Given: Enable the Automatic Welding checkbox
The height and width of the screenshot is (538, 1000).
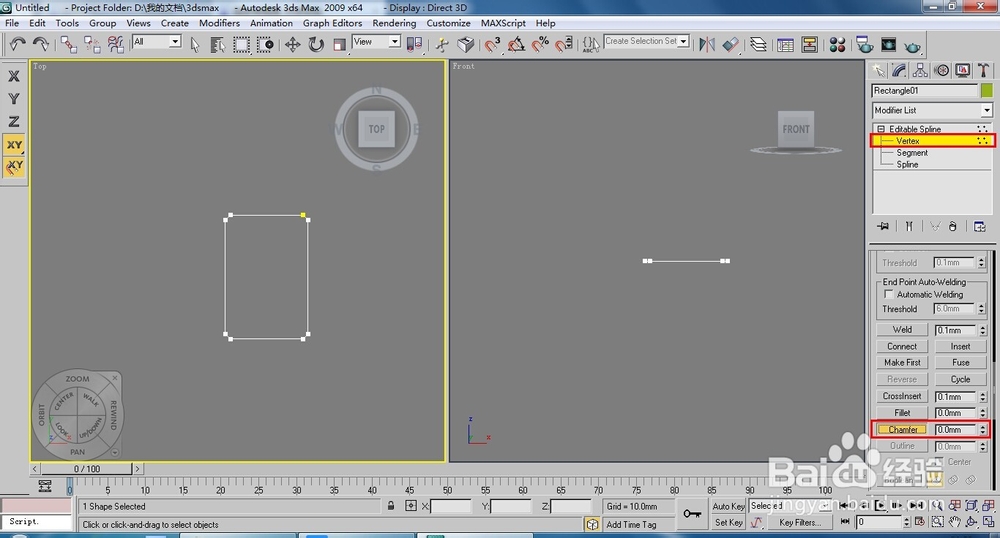Looking at the screenshot, I should pos(888,294).
